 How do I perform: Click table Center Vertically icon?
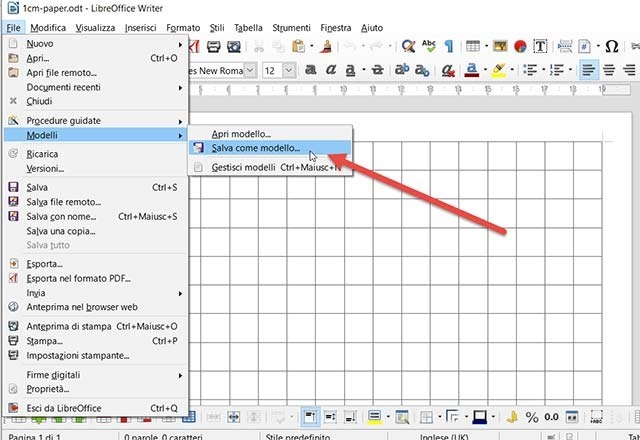click(x=330, y=417)
